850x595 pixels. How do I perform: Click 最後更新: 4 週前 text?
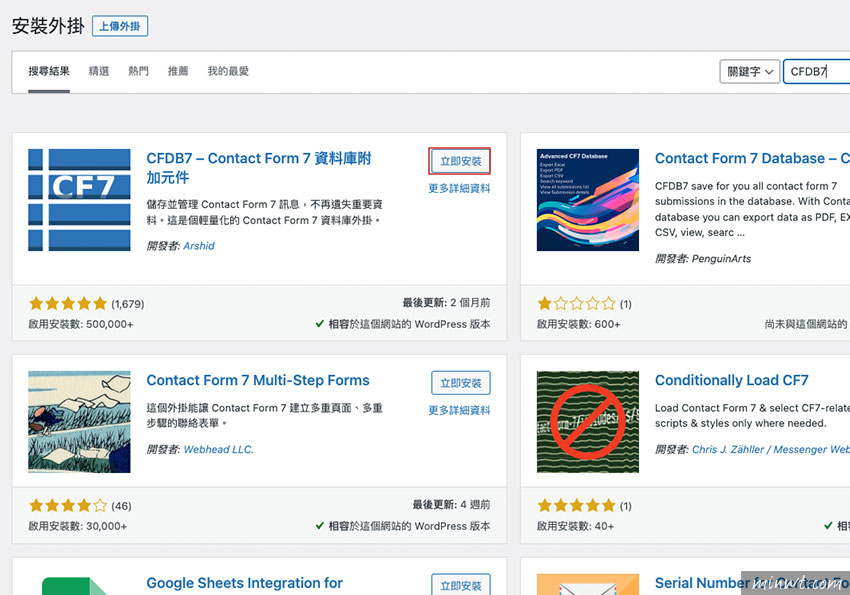coord(451,505)
